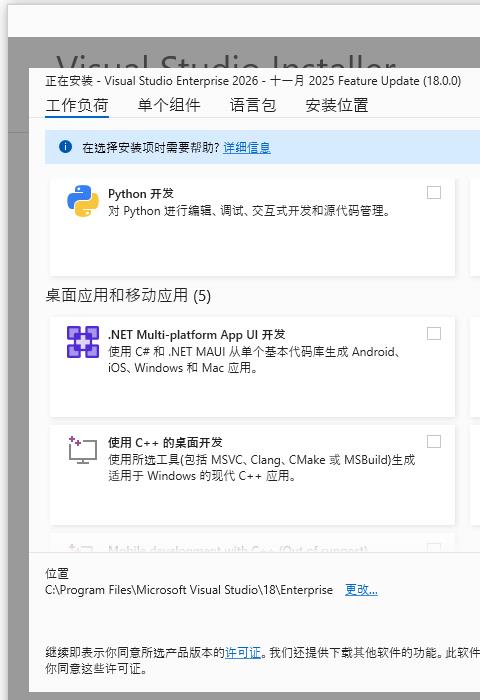Click the 位置 label
Screen dimensions: 480x700
coord(57,573)
